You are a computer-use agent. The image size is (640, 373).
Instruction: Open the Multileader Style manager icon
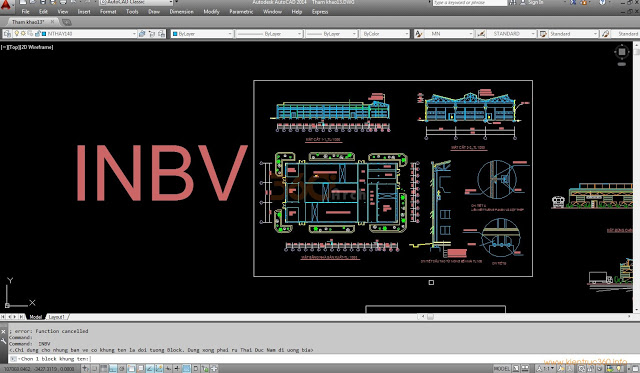(605, 34)
